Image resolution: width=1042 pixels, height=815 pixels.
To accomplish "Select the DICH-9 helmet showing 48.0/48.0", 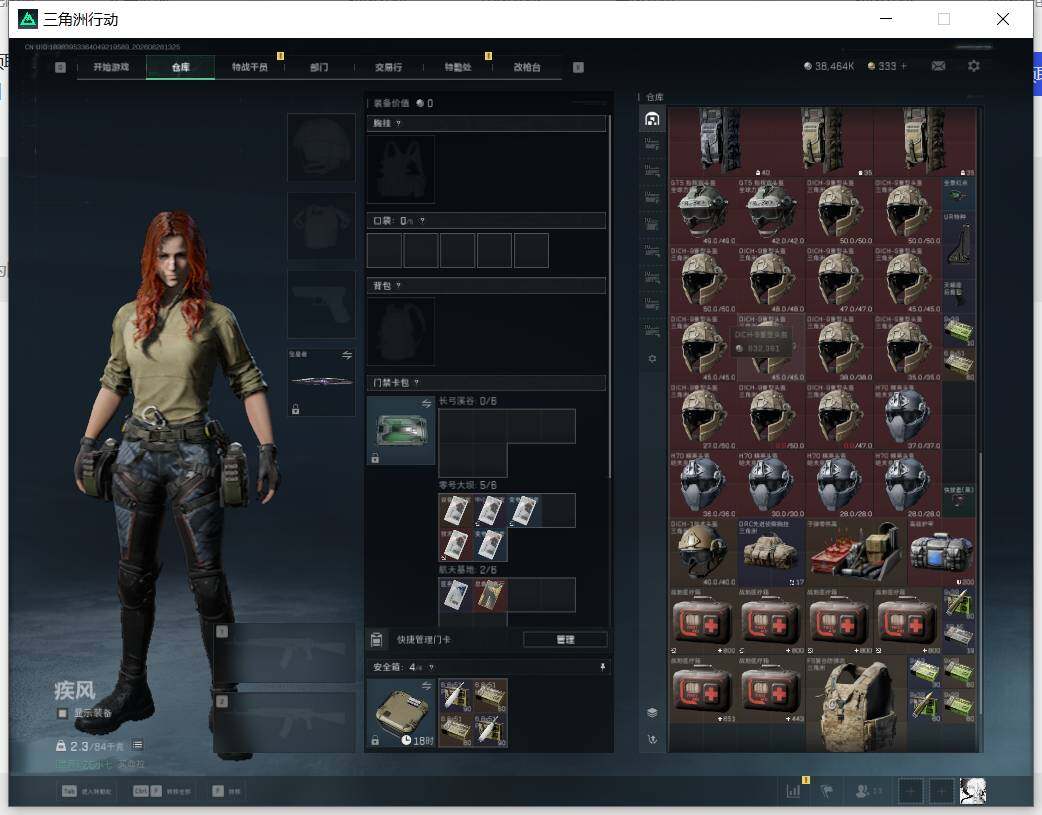I will tap(771, 280).
